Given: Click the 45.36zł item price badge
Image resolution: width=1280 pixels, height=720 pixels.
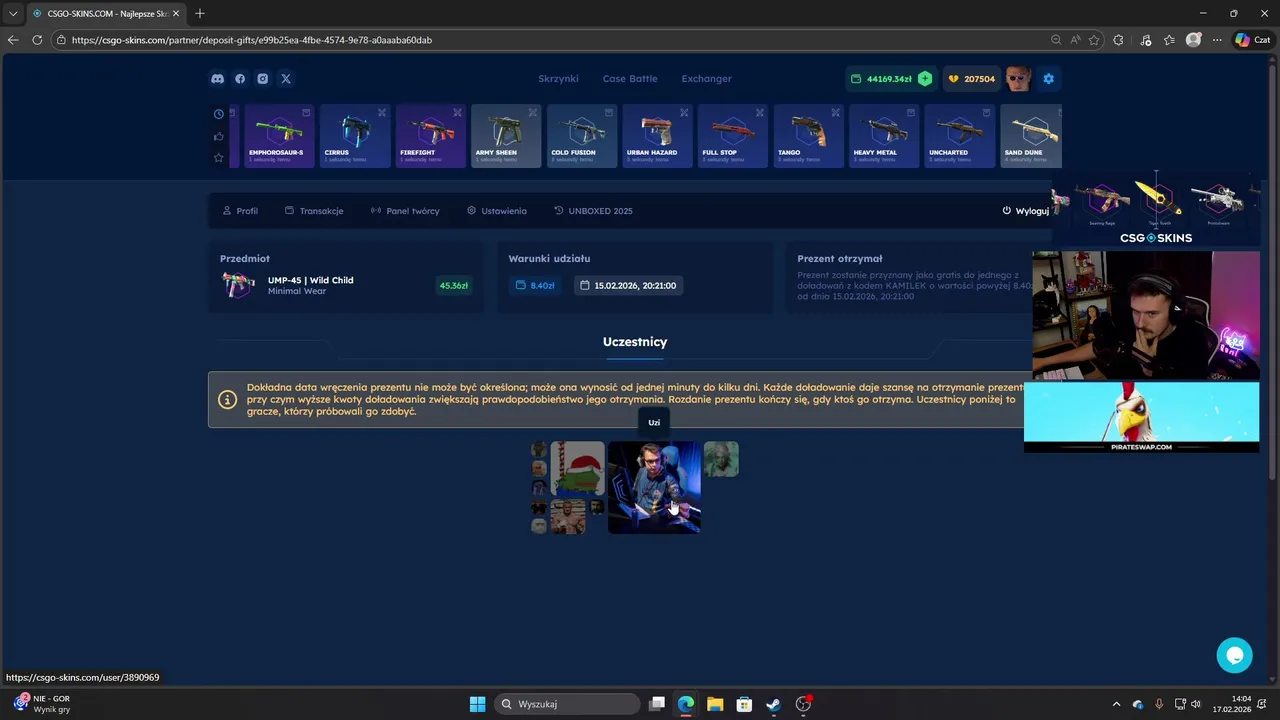Looking at the screenshot, I should click(x=454, y=286).
